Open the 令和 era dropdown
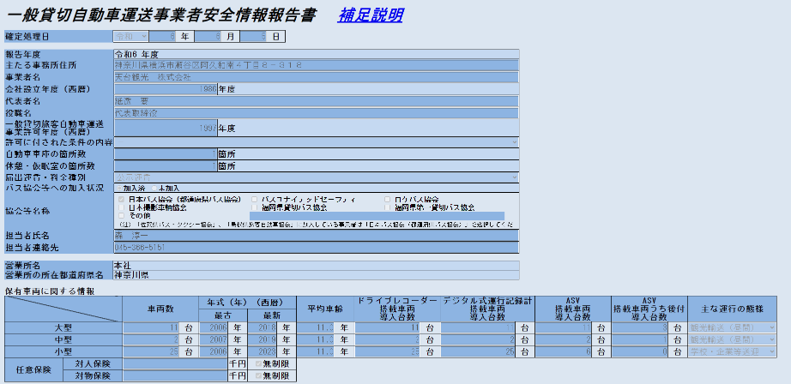The height and width of the screenshot is (384, 791). coord(131,36)
